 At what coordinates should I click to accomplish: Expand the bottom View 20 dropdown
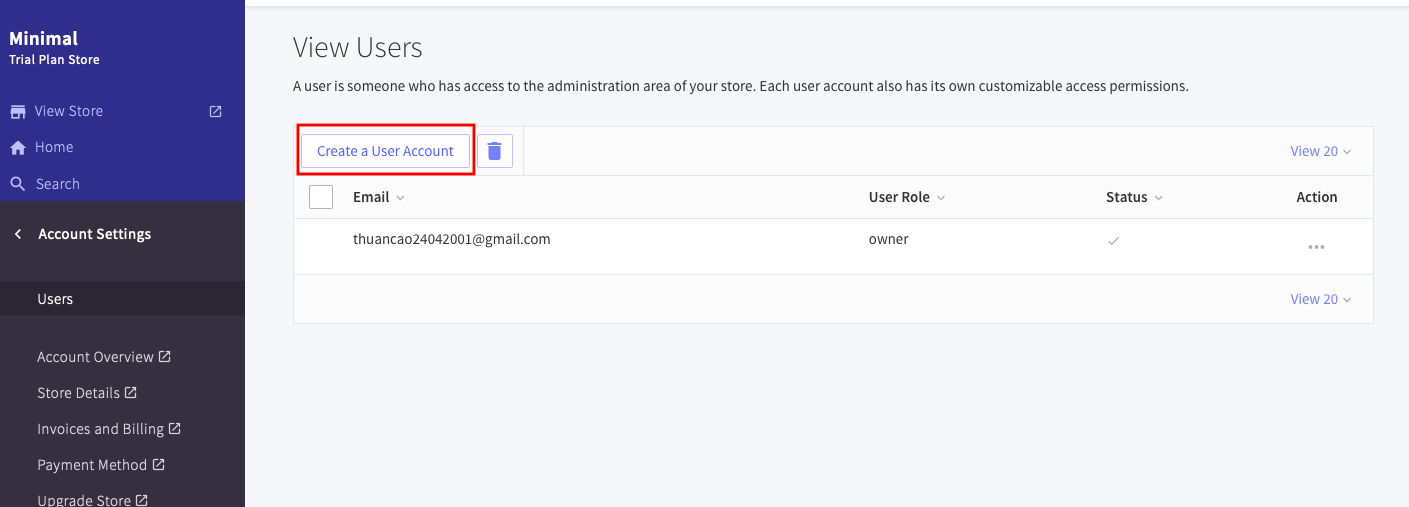pyautogui.click(x=1320, y=299)
